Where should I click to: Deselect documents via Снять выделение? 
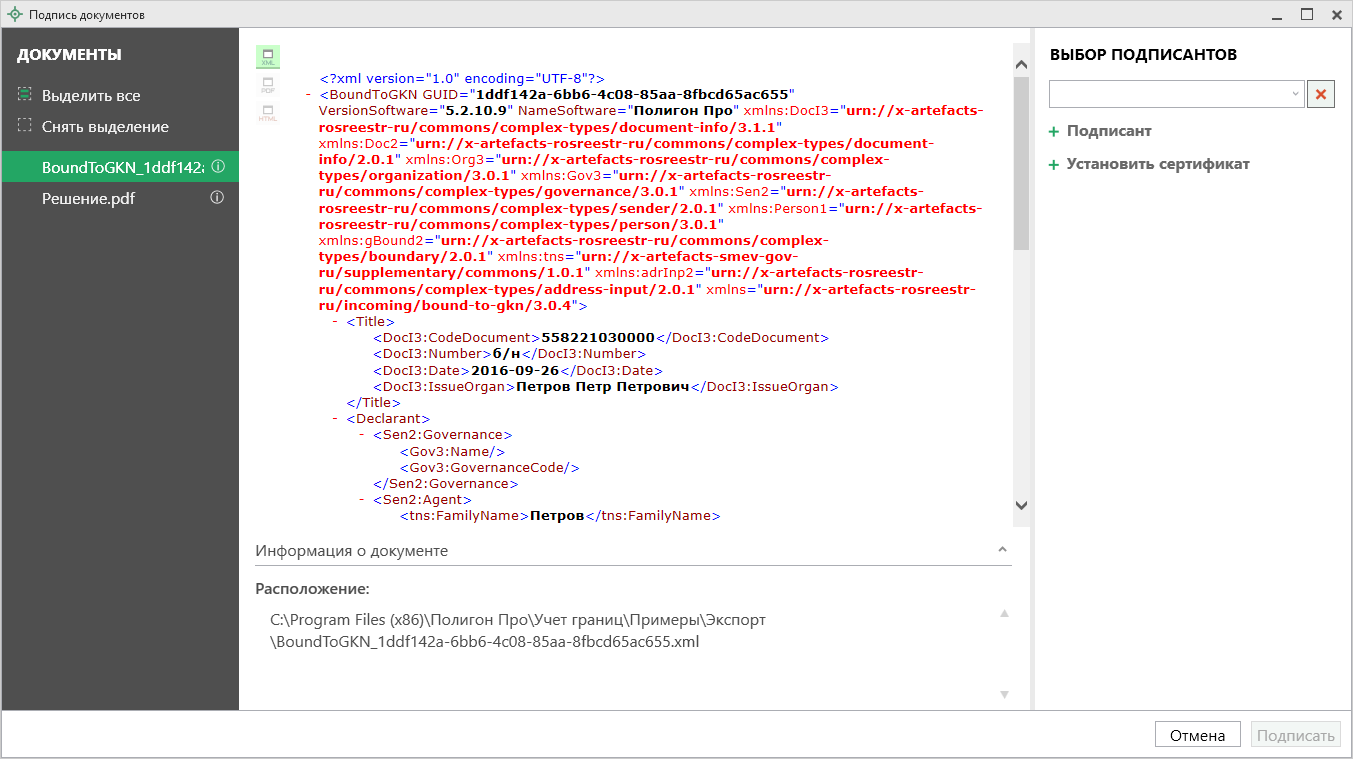coord(104,127)
